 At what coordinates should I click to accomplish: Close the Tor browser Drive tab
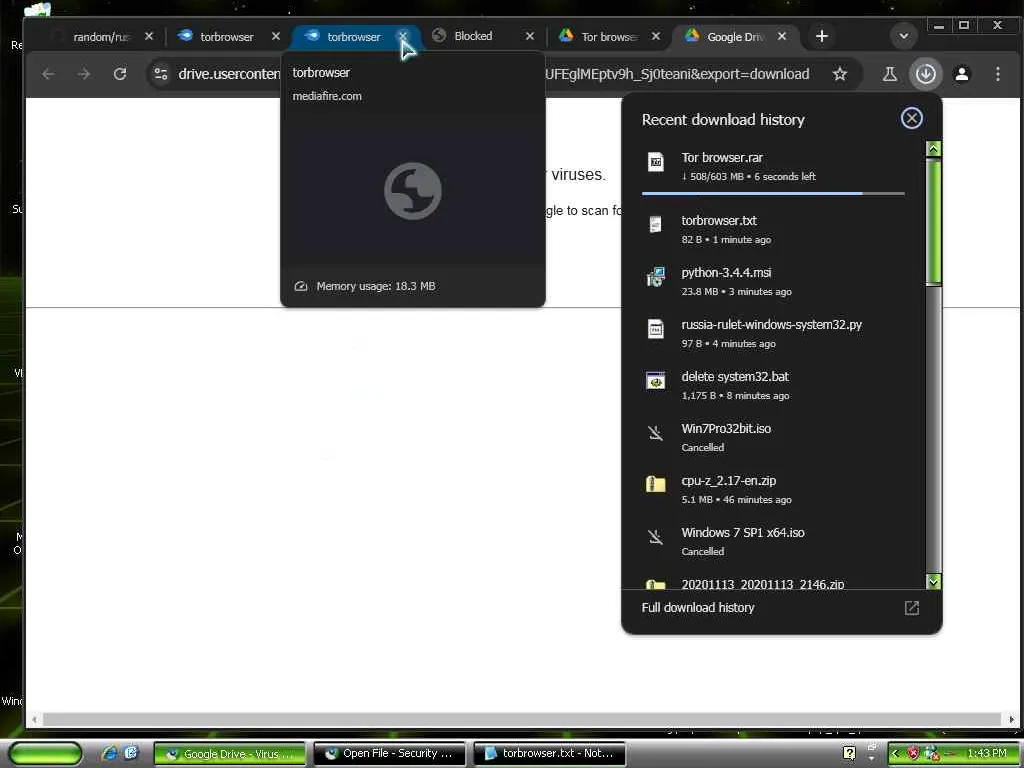pyautogui.click(x=656, y=37)
